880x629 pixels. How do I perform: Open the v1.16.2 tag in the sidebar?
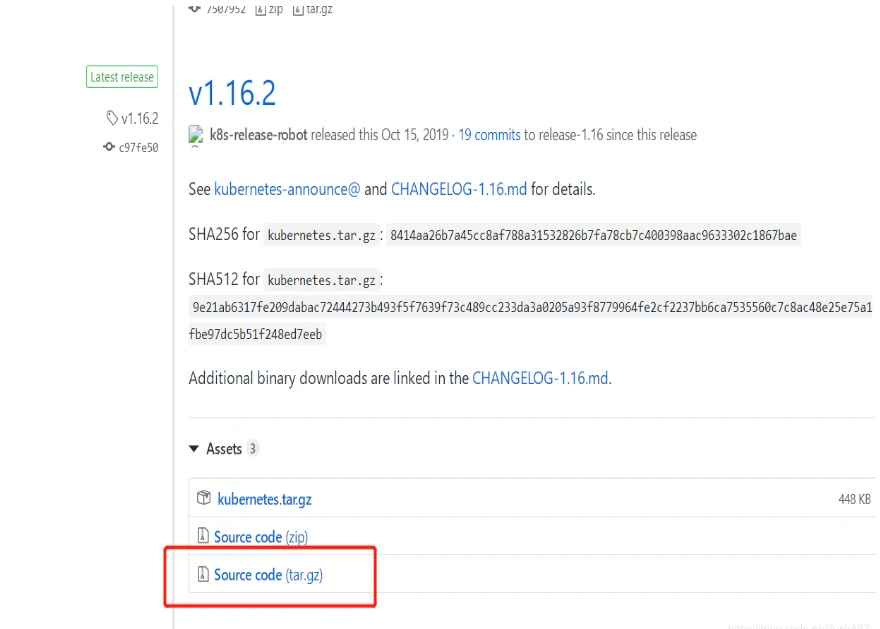(140, 118)
